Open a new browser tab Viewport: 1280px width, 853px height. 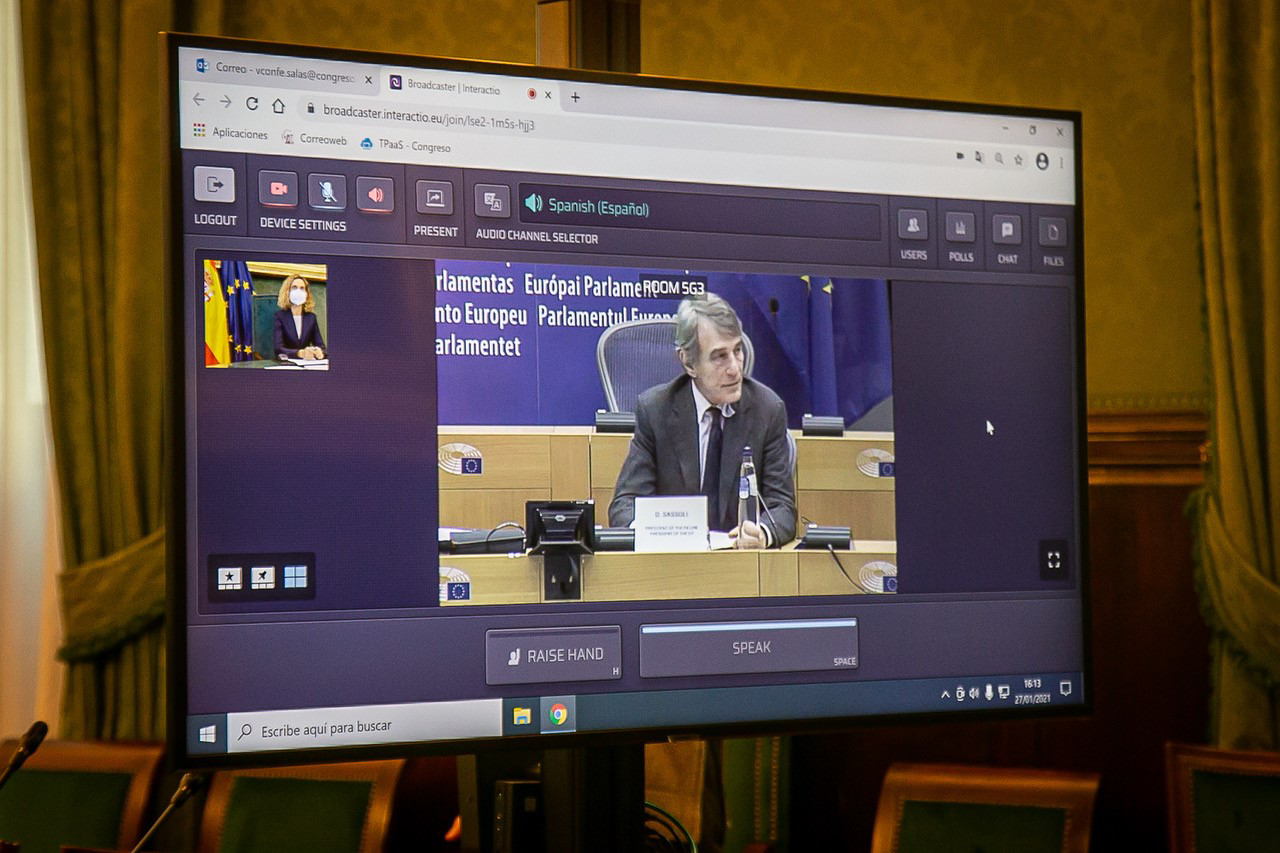click(575, 97)
